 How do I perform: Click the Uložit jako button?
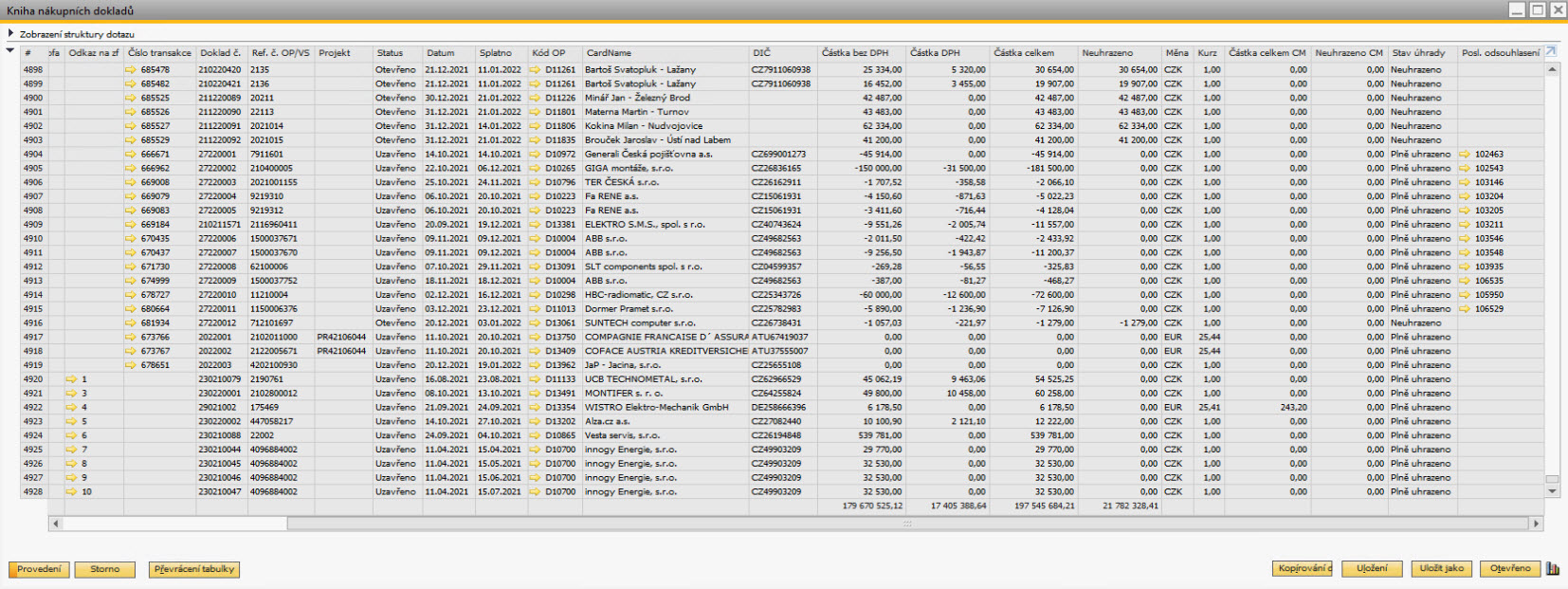pyautogui.click(x=1442, y=569)
